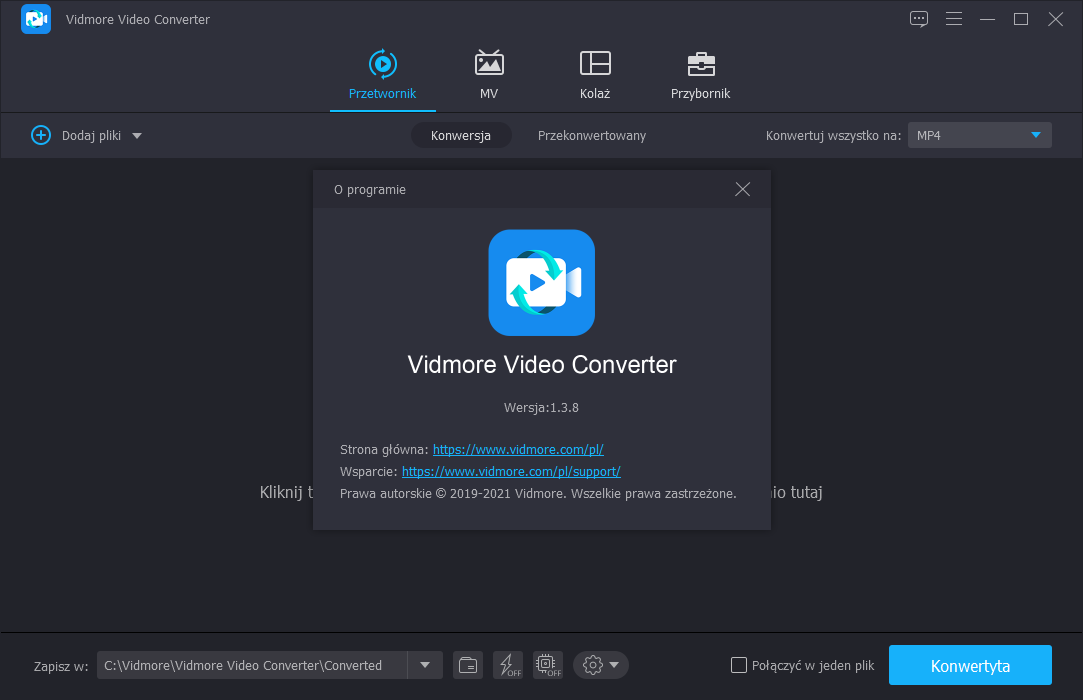Click the Vidmore logo in the About dialog
This screenshot has height=700, width=1083.
pos(542,283)
